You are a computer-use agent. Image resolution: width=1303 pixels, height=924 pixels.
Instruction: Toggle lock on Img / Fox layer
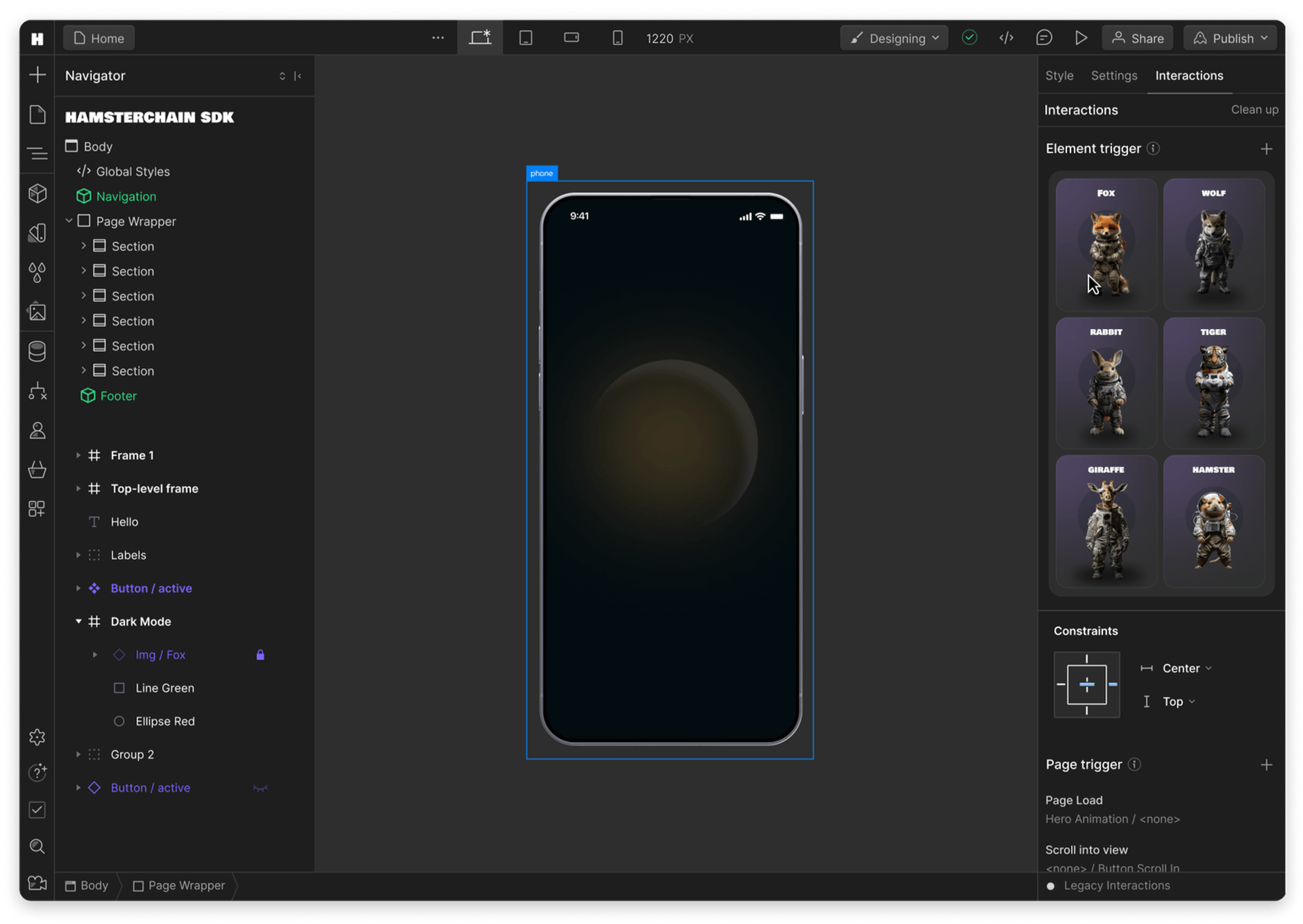(260, 655)
